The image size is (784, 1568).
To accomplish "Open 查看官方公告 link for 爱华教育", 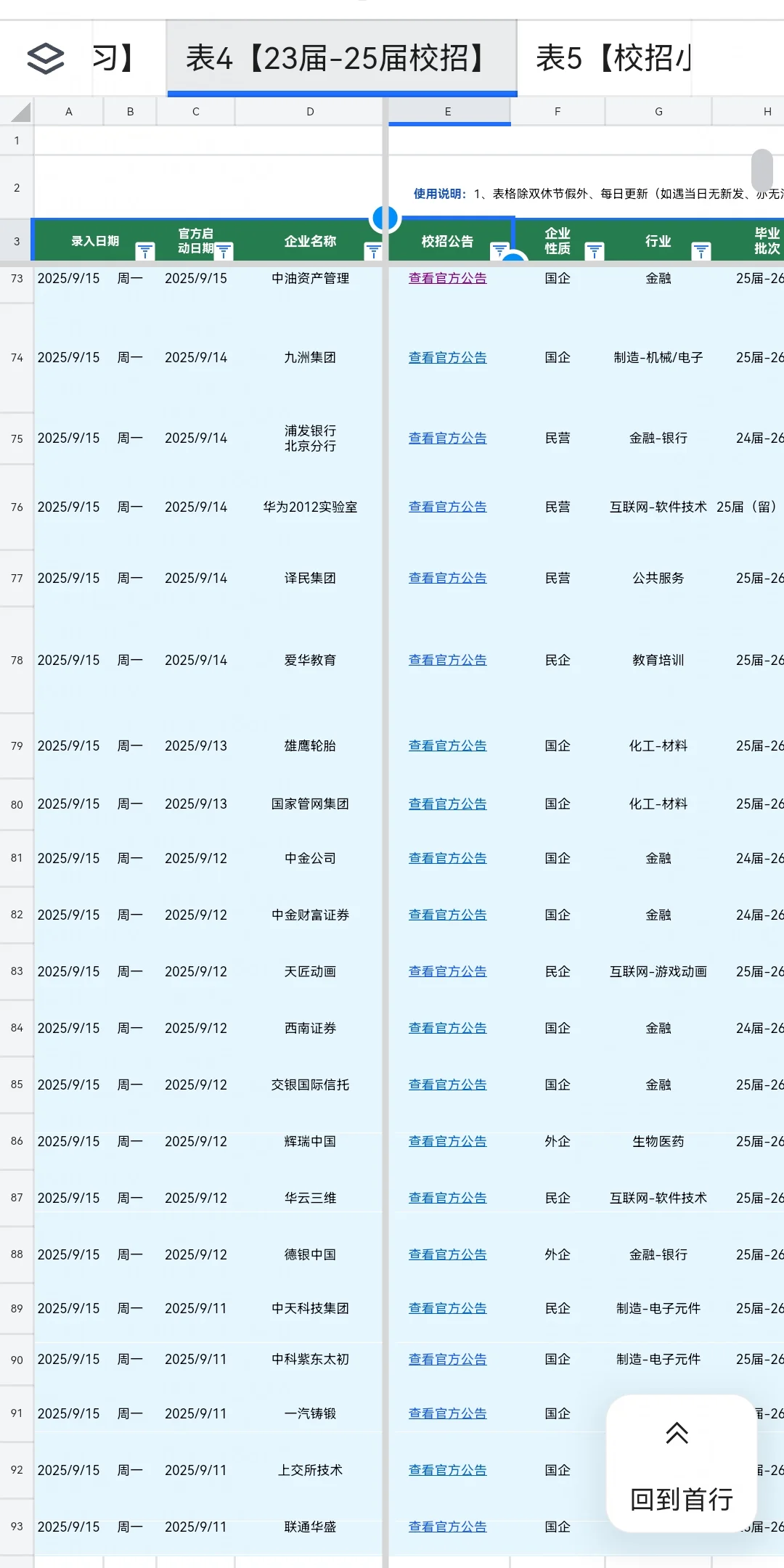I will point(448,660).
